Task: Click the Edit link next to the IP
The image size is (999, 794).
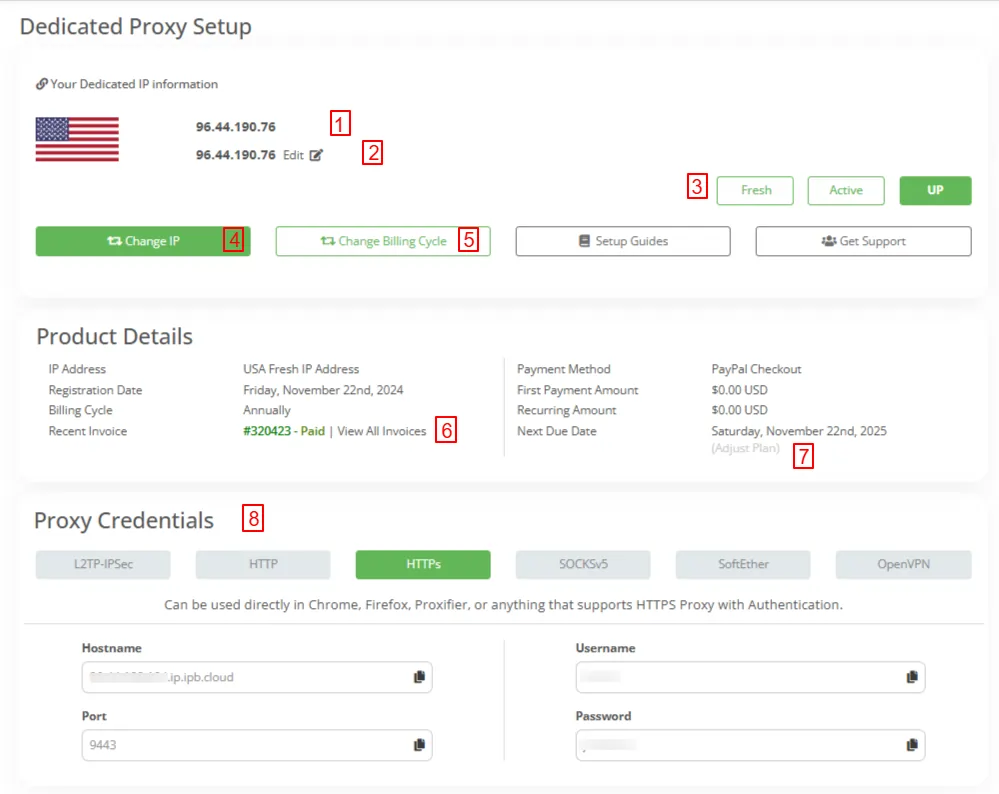Action: 293,155
